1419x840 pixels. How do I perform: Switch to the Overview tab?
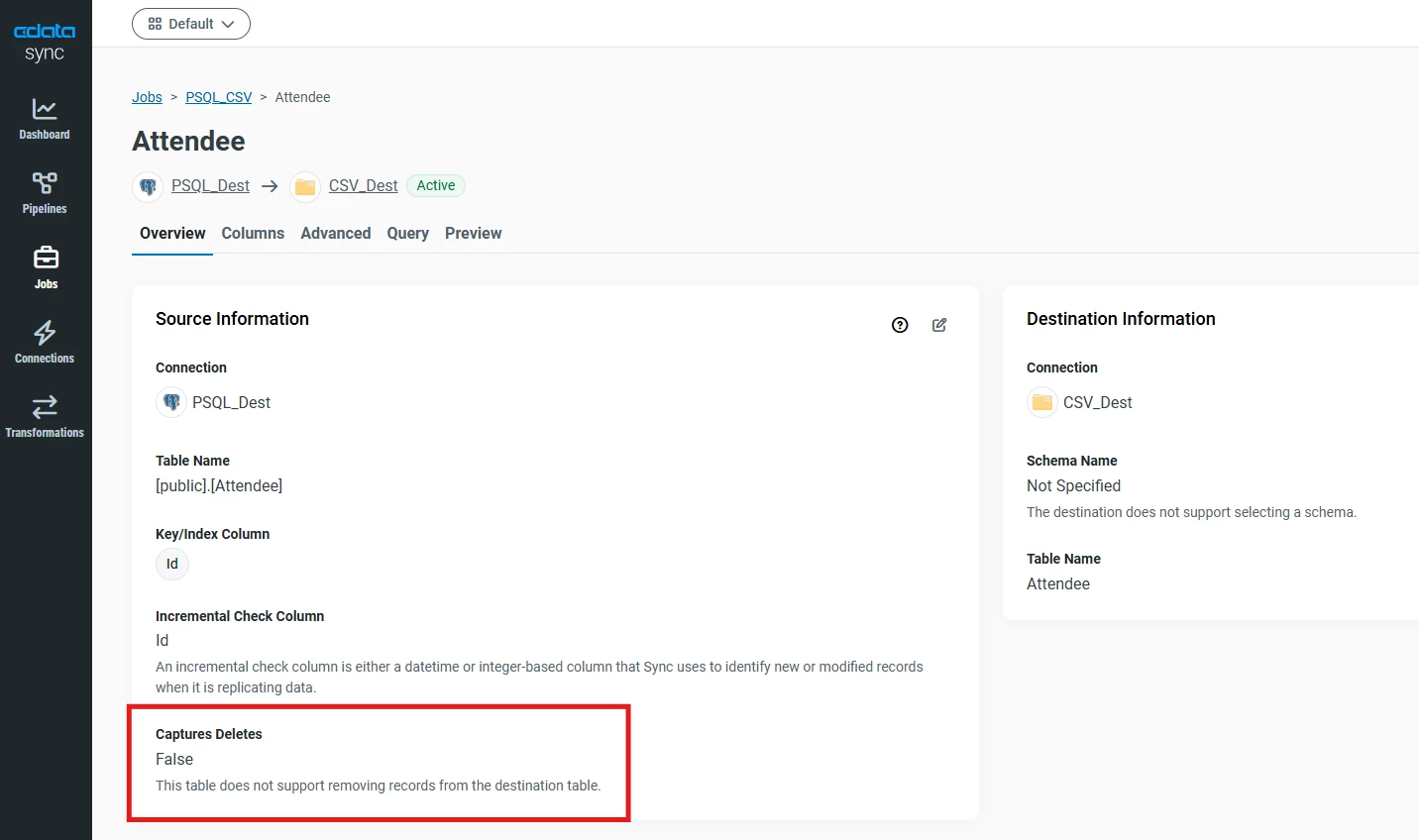(x=172, y=234)
